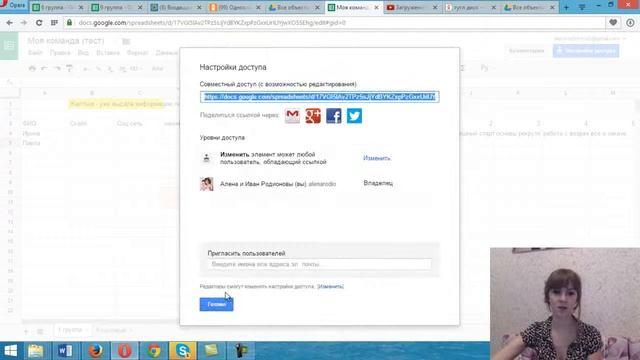Share link via Google+ icon
640x360 pixels.
(x=313, y=116)
